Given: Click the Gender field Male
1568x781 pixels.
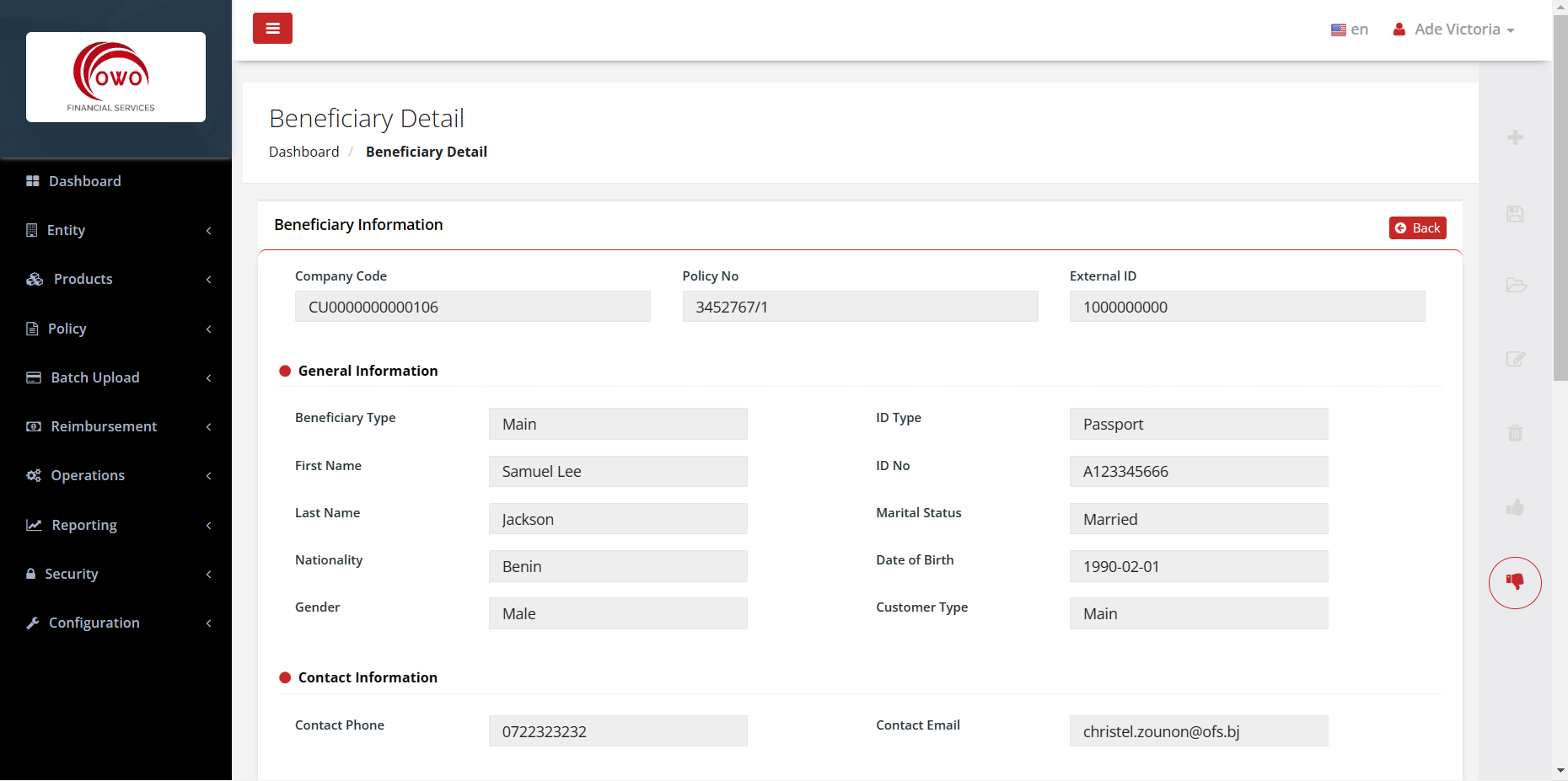Looking at the screenshot, I should click(618, 613).
